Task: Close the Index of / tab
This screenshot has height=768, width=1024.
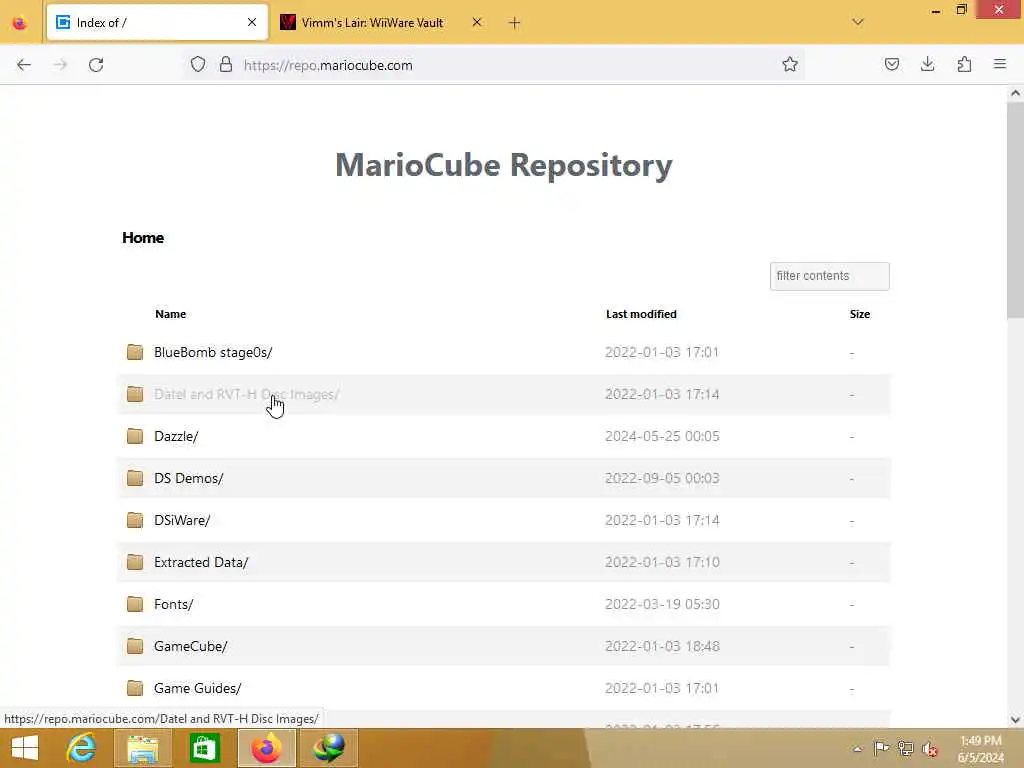Action: (x=252, y=22)
